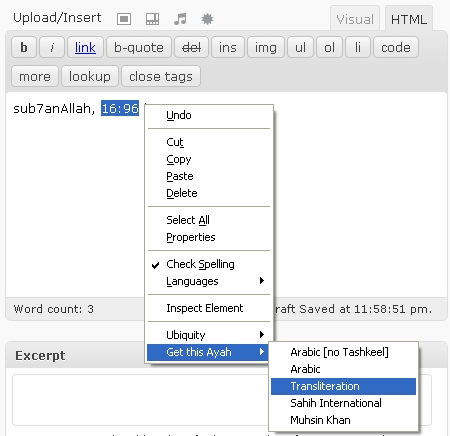Screen dimensions: 450x436
Task: Click the Draft Saved timestamp text
Action: pyautogui.click(x=353, y=309)
